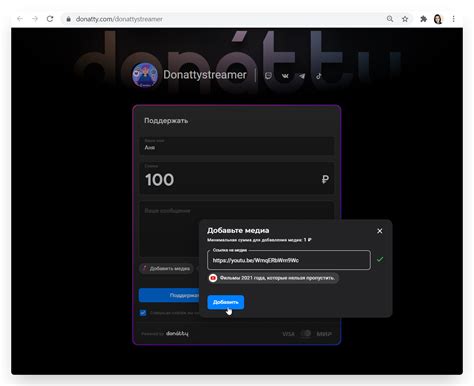Click the blue Добавить button in popup
The height and width of the screenshot is (386, 474).
[226, 302]
